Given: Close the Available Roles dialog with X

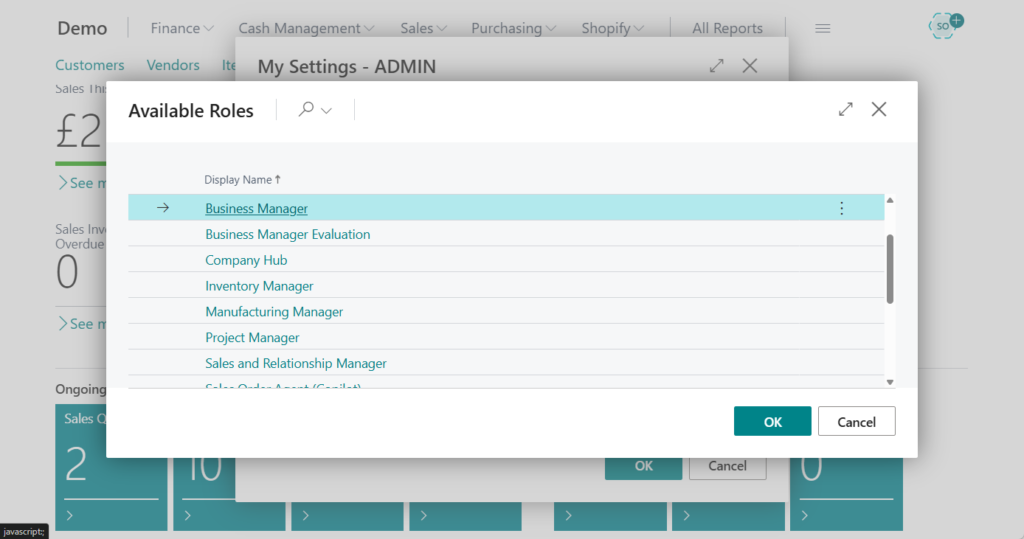Looking at the screenshot, I should coord(879,110).
